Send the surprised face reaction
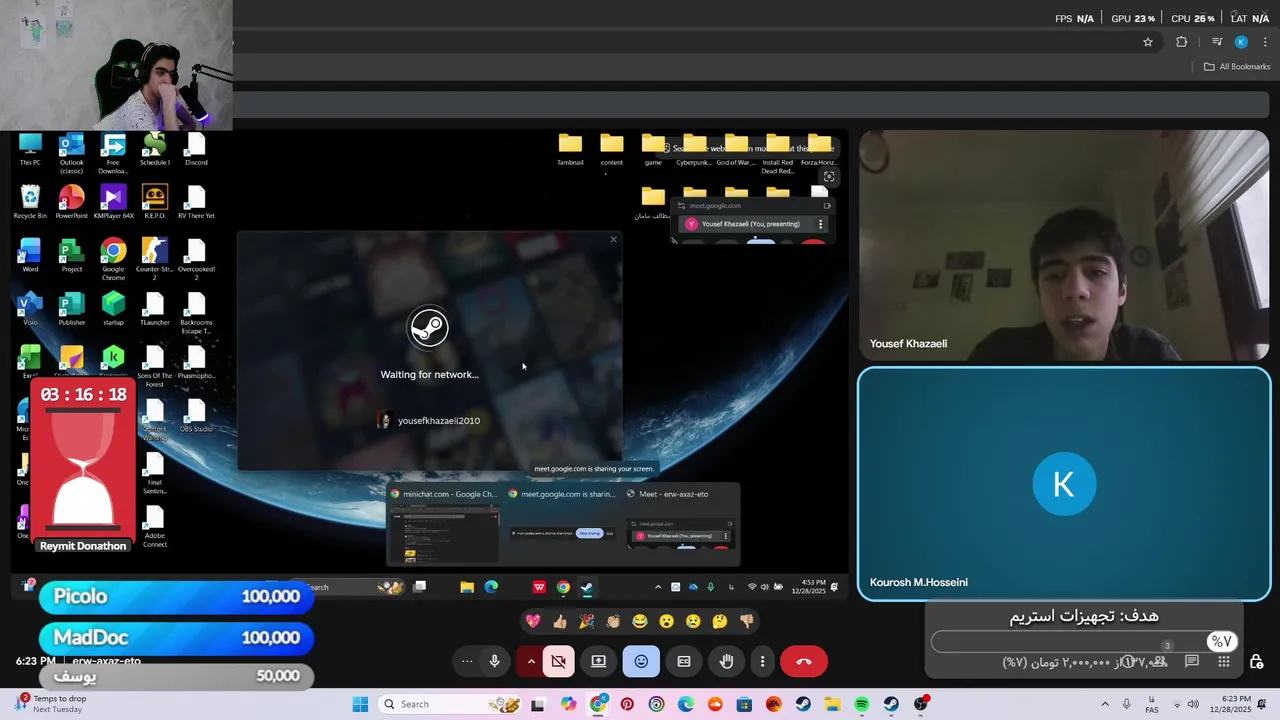 pyautogui.click(x=666, y=621)
